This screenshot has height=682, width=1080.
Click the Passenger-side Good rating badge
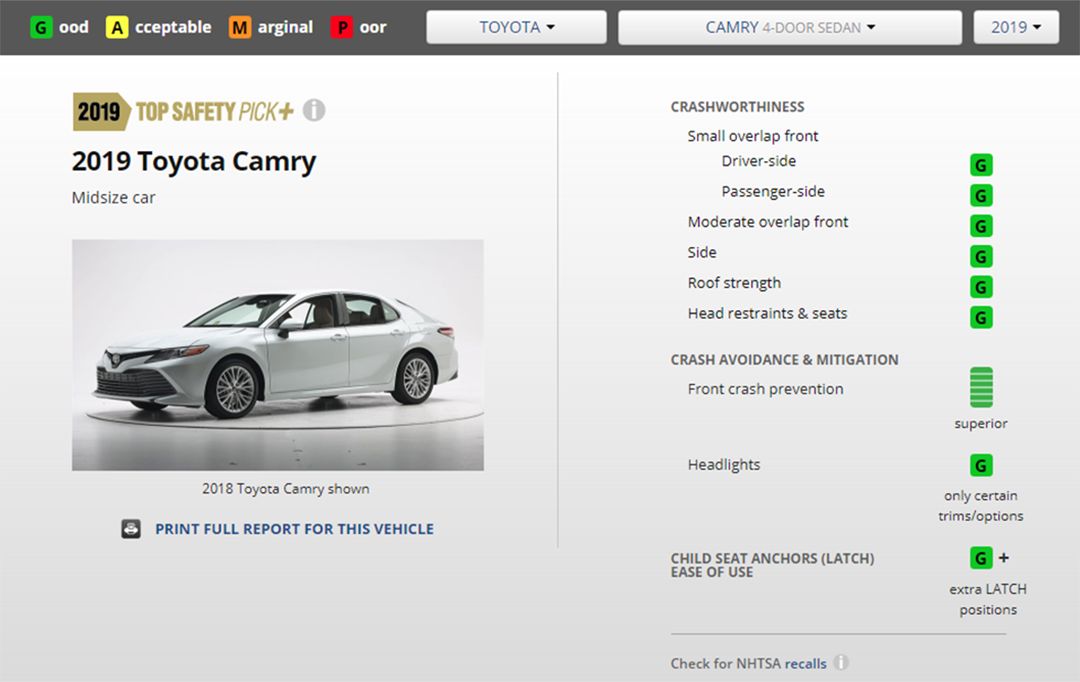981,196
